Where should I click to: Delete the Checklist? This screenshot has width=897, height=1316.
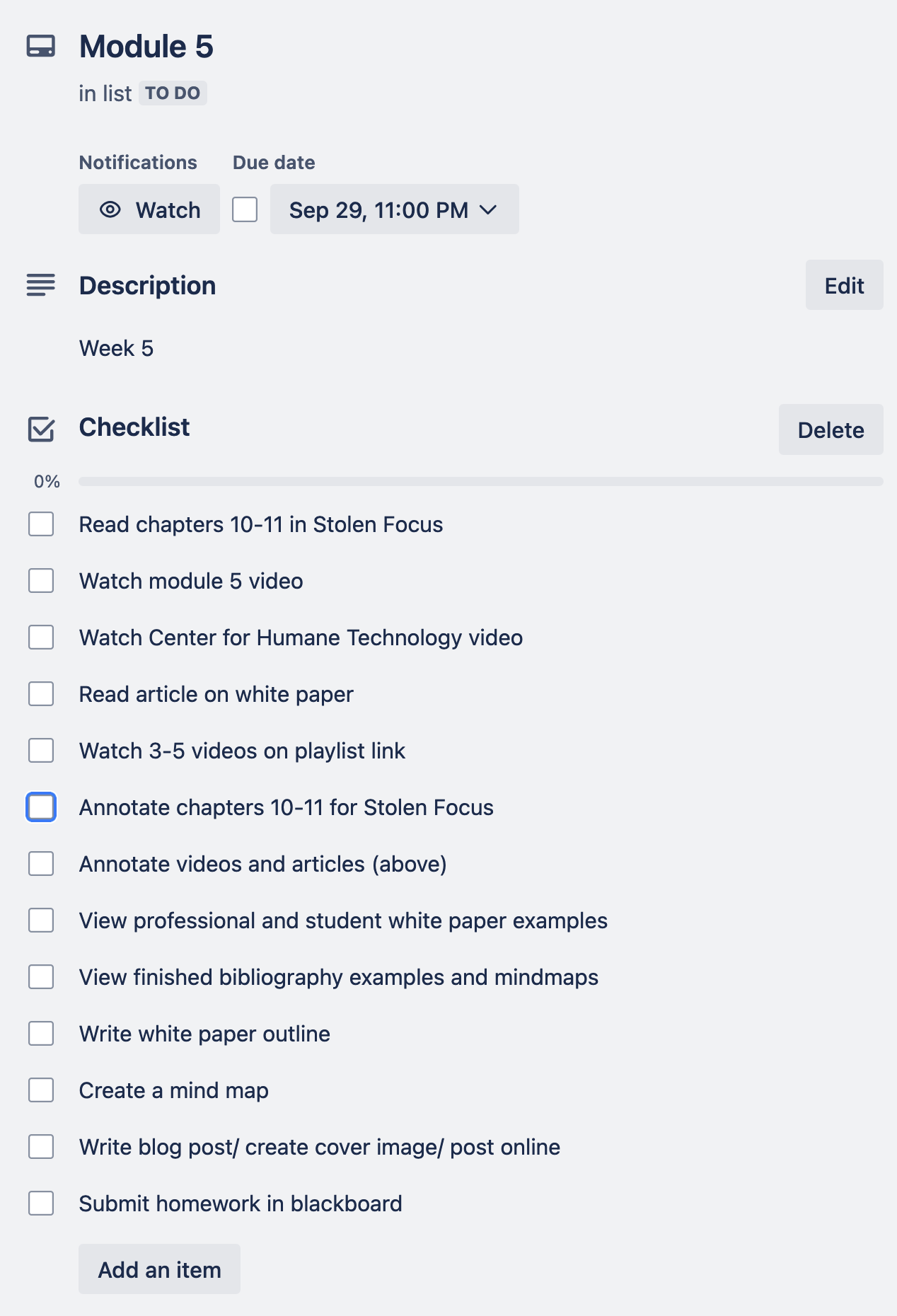(x=831, y=429)
